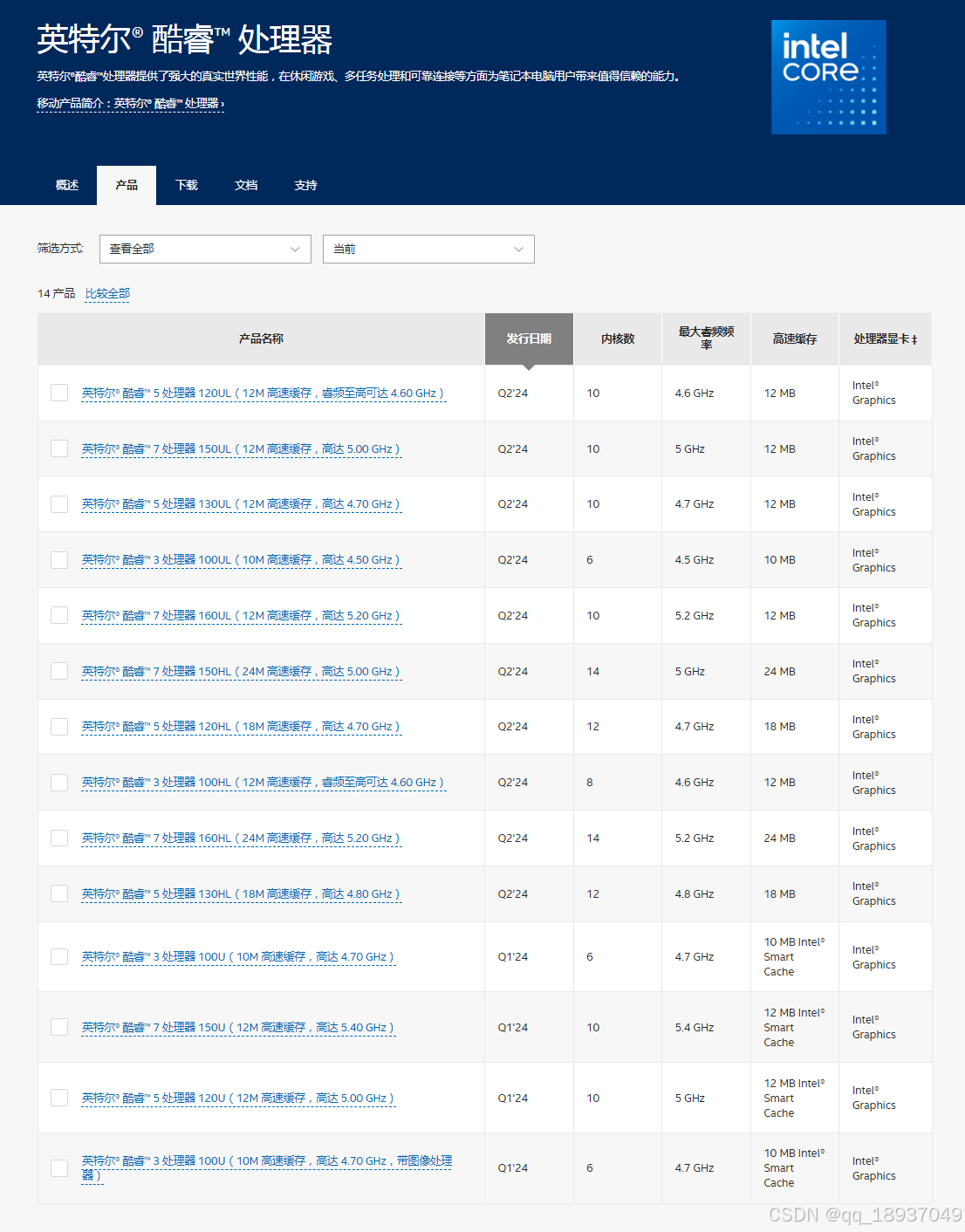The height and width of the screenshot is (1232, 965).
Task: Open 酷睿 5 处理器 120U product link
Action: (x=238, y=1099)
